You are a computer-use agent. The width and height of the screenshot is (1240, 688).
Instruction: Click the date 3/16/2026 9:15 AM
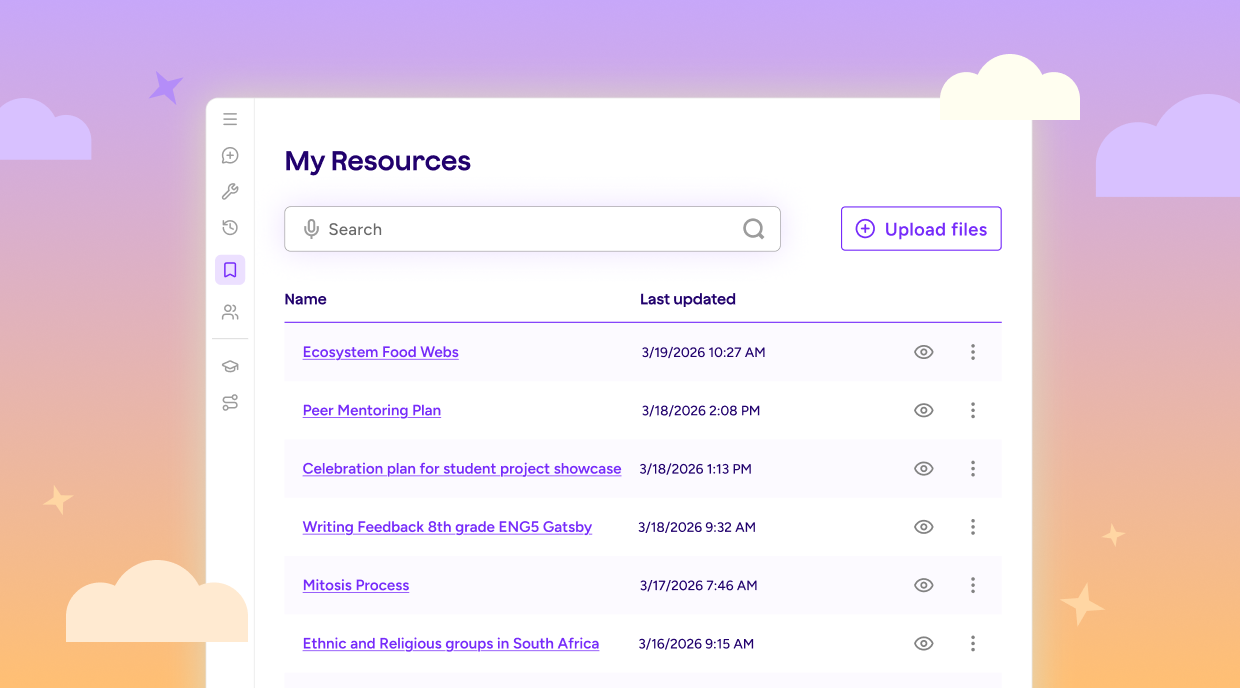(696, 643)
